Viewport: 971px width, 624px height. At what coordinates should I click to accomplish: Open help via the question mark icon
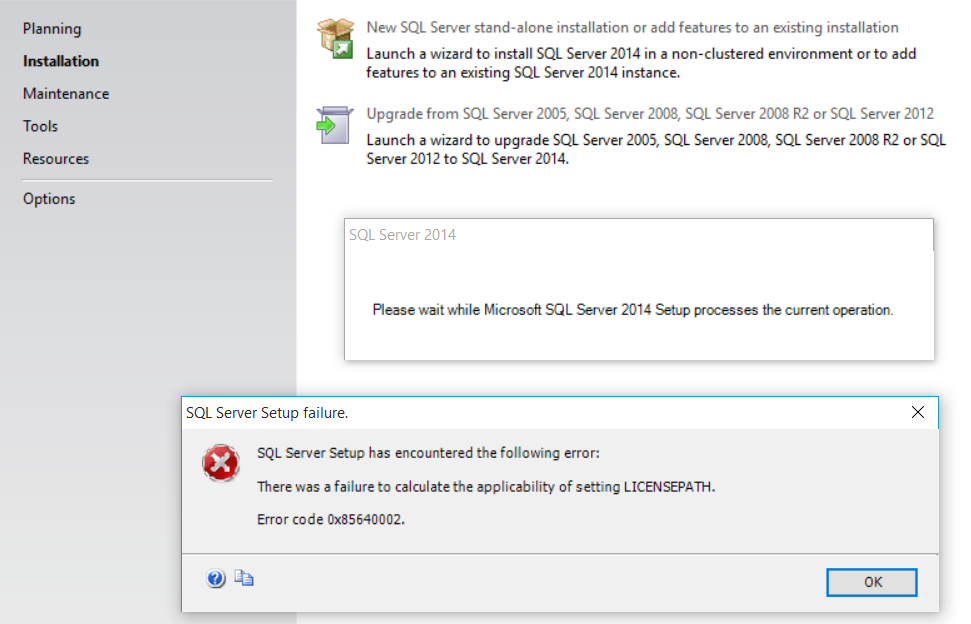pyautogui.click(x=216, y=577)
